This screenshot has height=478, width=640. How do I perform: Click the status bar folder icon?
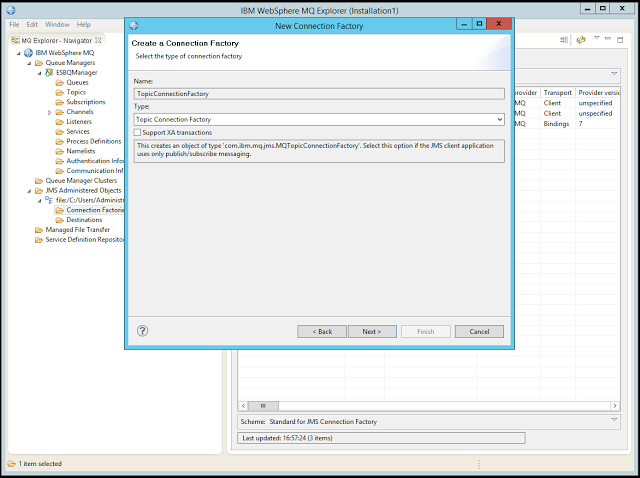coord(11,463)
